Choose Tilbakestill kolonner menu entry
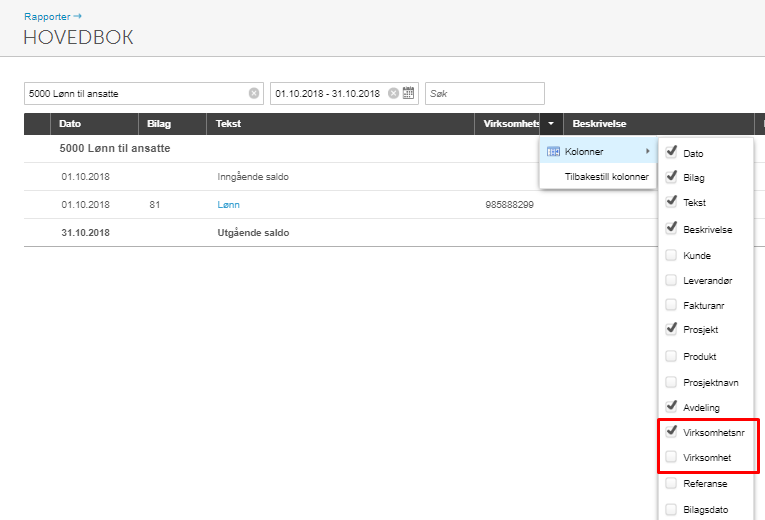This screenshot has height=520, width=765. (599, 177)
